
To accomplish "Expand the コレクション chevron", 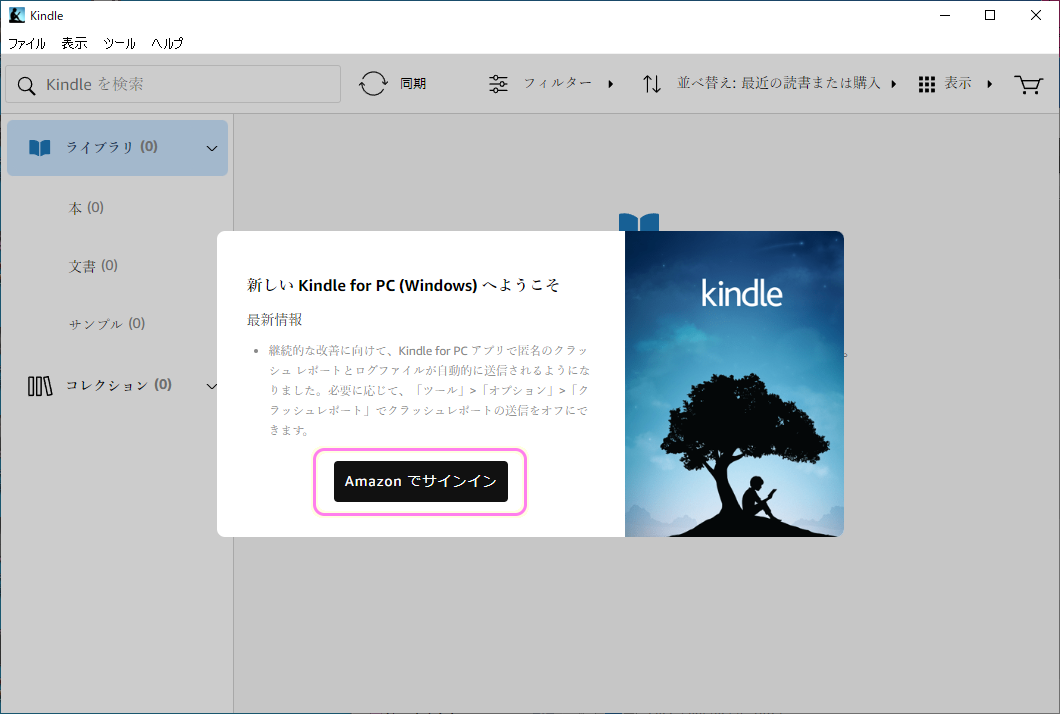I will tap(211, 384).
